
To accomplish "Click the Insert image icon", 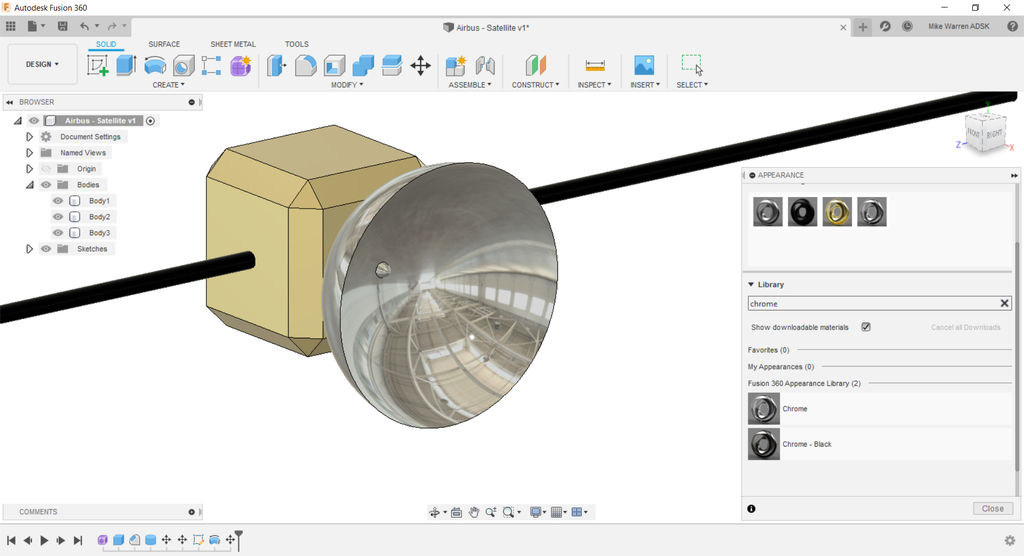I will click(644, 66).
